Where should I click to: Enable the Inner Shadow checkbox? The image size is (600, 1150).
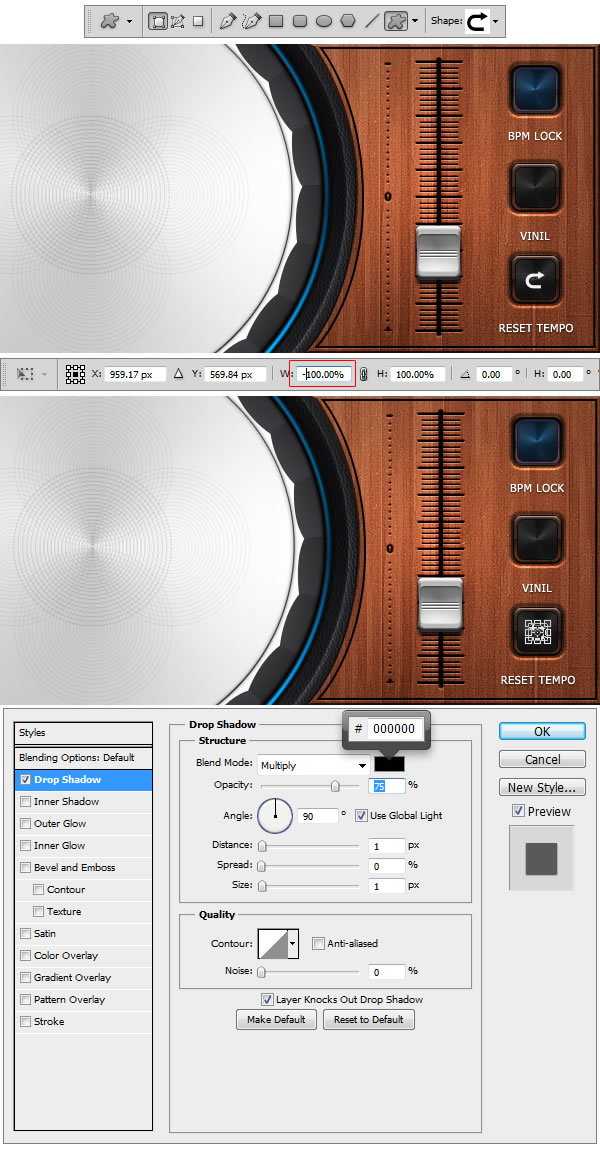tap(26, 802)
